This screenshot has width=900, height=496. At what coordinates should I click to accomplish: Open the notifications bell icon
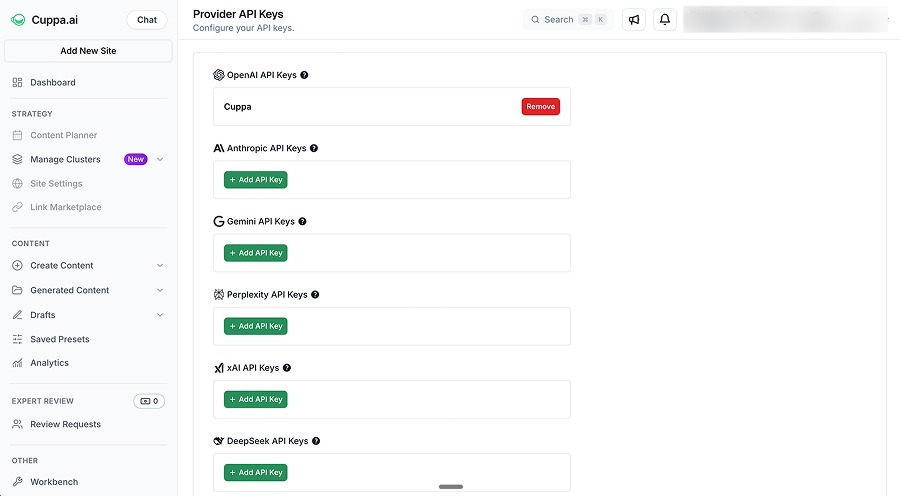665,20
